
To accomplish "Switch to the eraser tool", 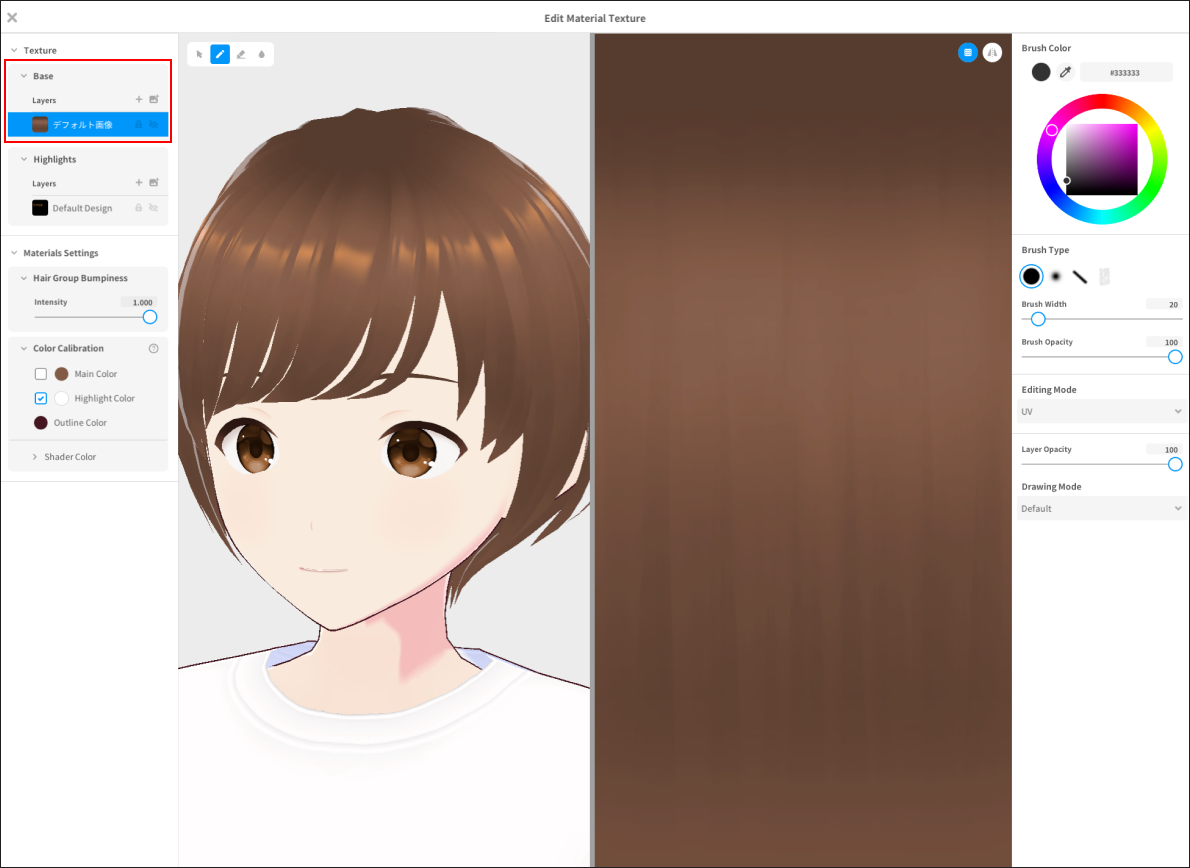I will click(x=240, y=54).
